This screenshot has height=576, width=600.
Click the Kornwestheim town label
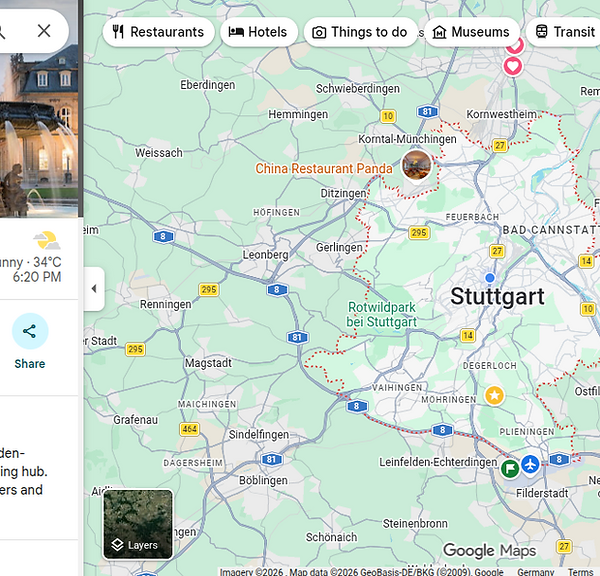click(501, 114)
